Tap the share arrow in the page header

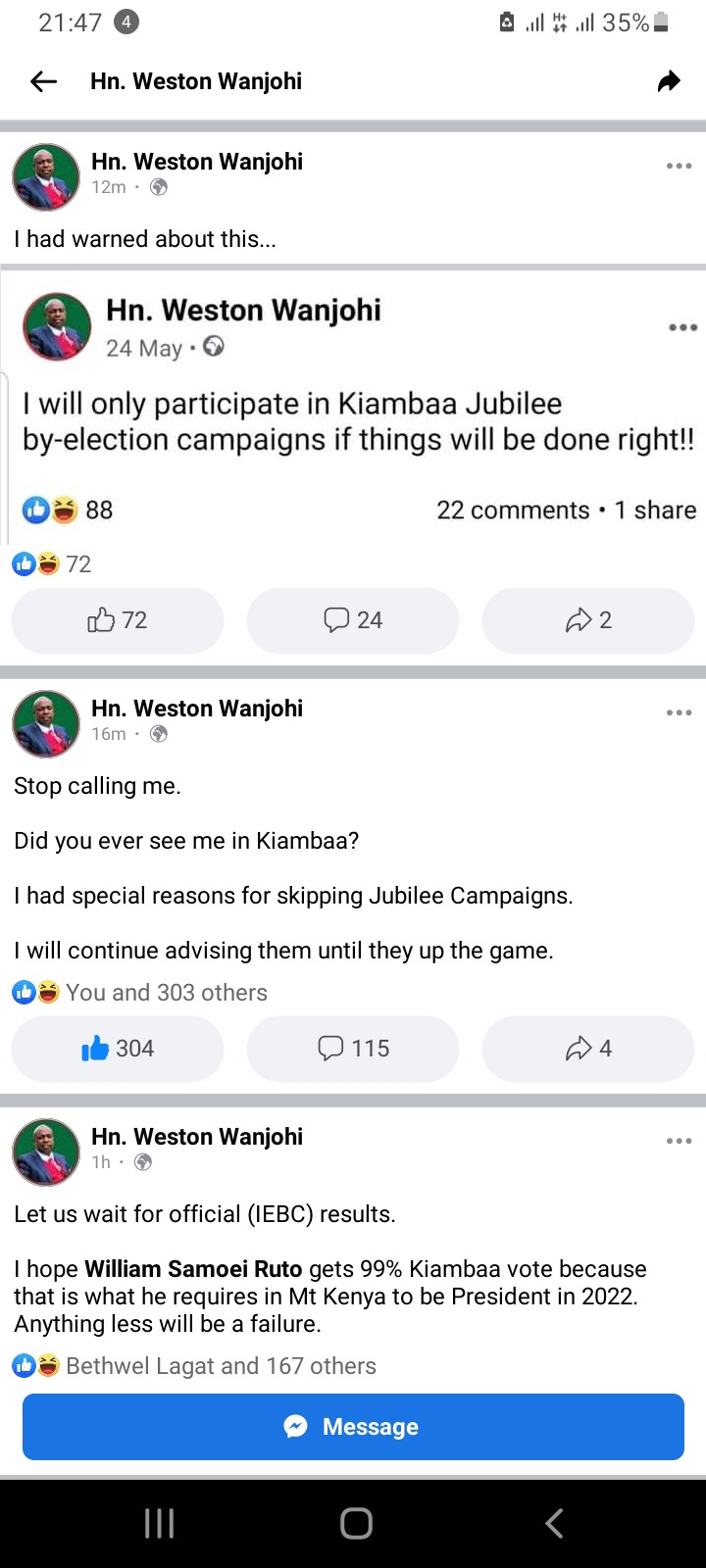(669, 81)
